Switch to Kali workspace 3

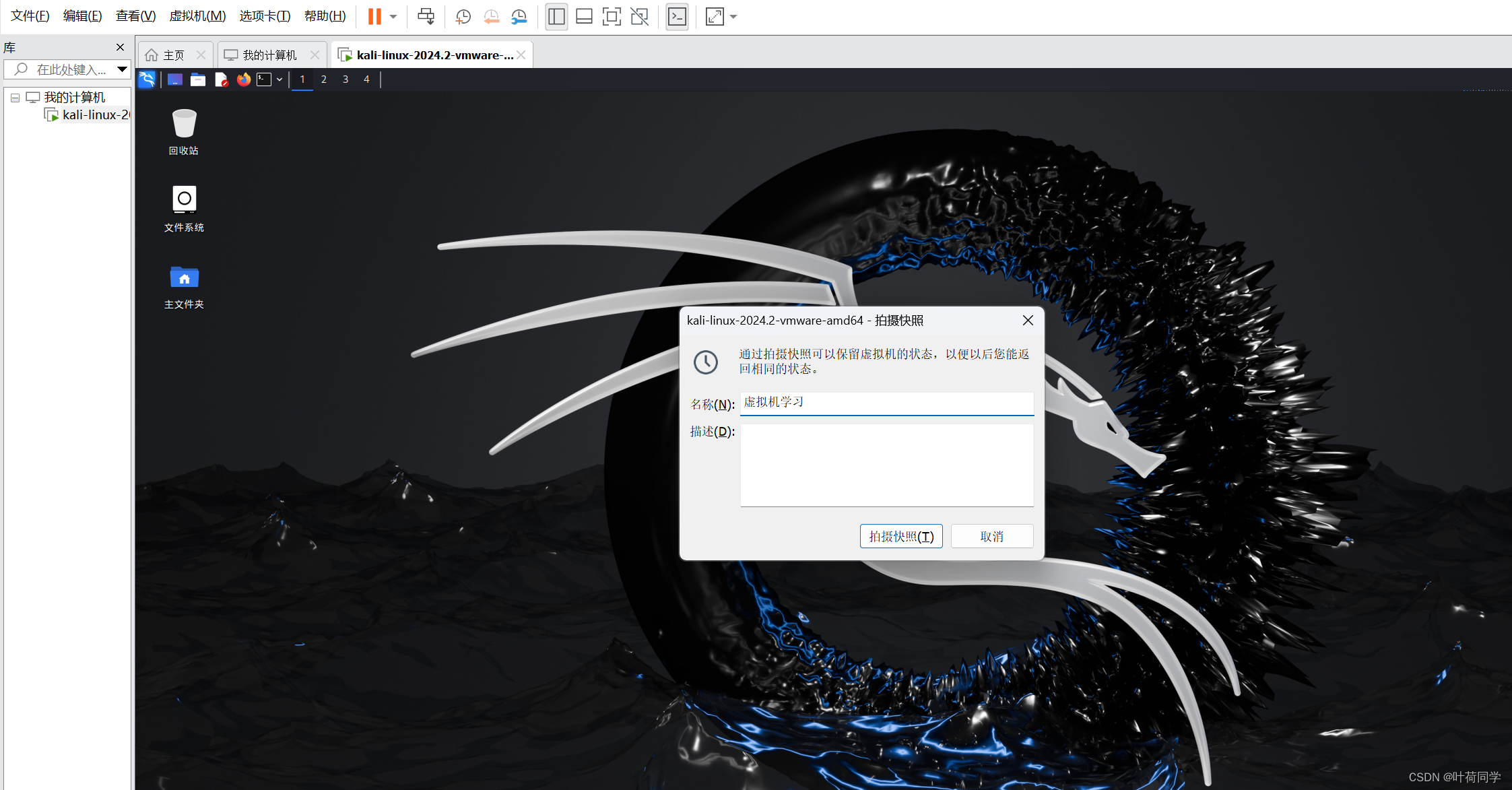[346, 79]
